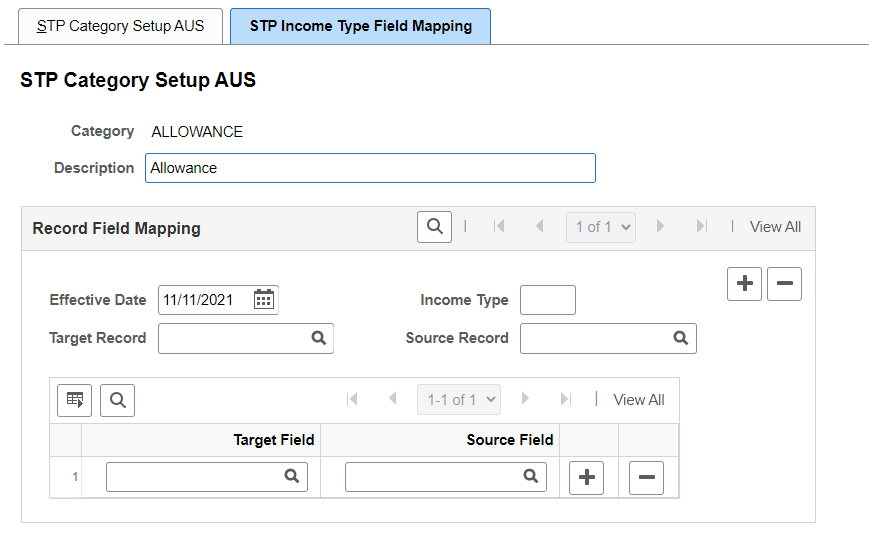Click View All link in field grid
Image resolution: width=869 pixels, height=534 pixels.
[638, 400]
